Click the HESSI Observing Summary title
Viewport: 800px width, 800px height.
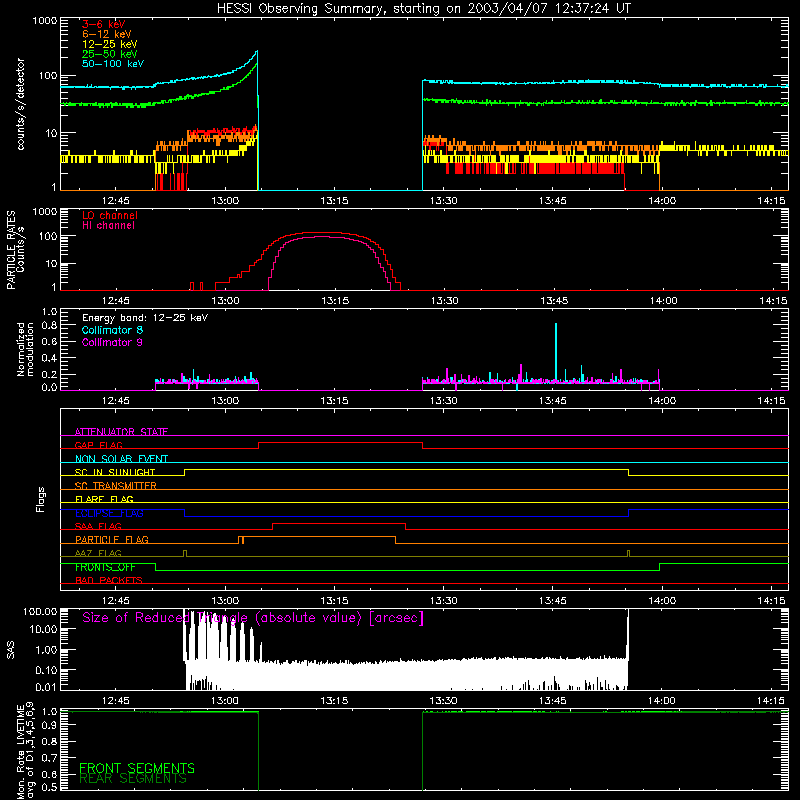pyautogui.click(x=424, y=8)
